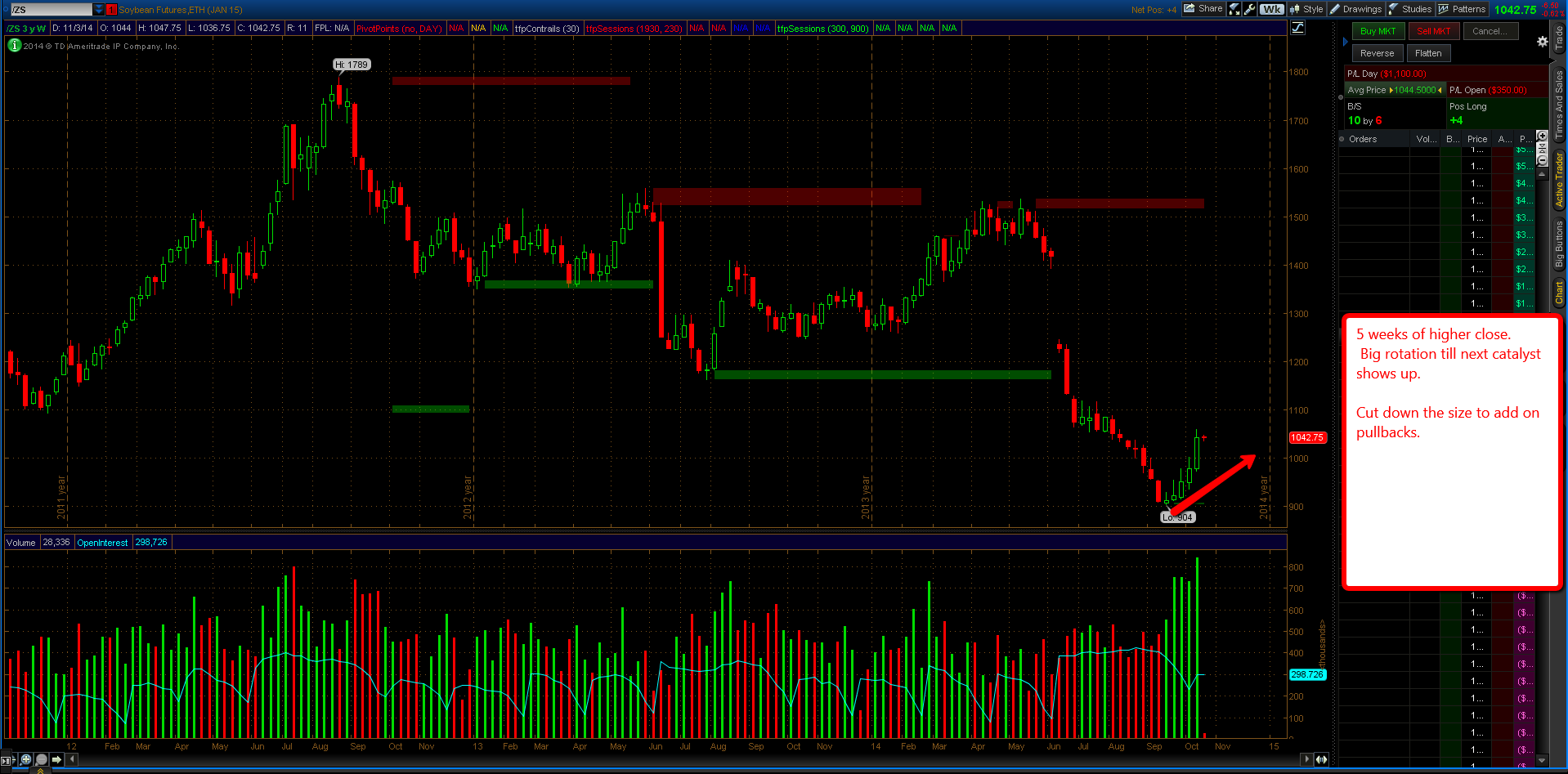The width and height of the screenshot is (1568, 774).
Task: Click the Reverse position button
Action: pyautogui.click(x=1378, y=53)
